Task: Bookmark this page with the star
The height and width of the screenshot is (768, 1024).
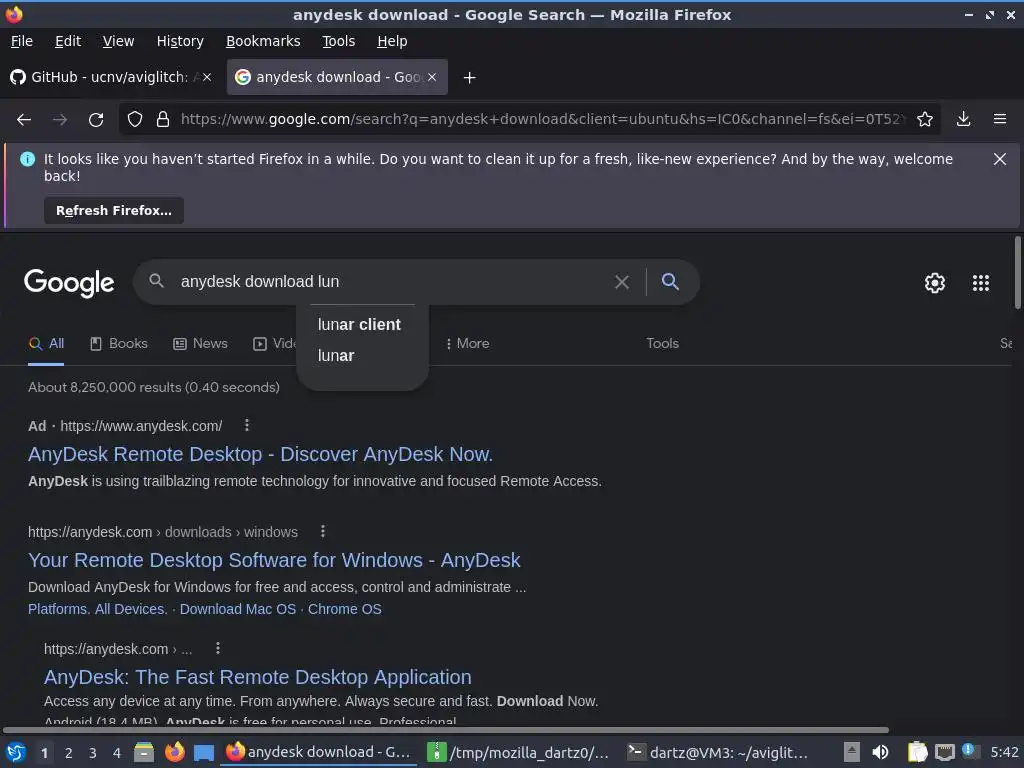Action: click(x=925, y=119)
